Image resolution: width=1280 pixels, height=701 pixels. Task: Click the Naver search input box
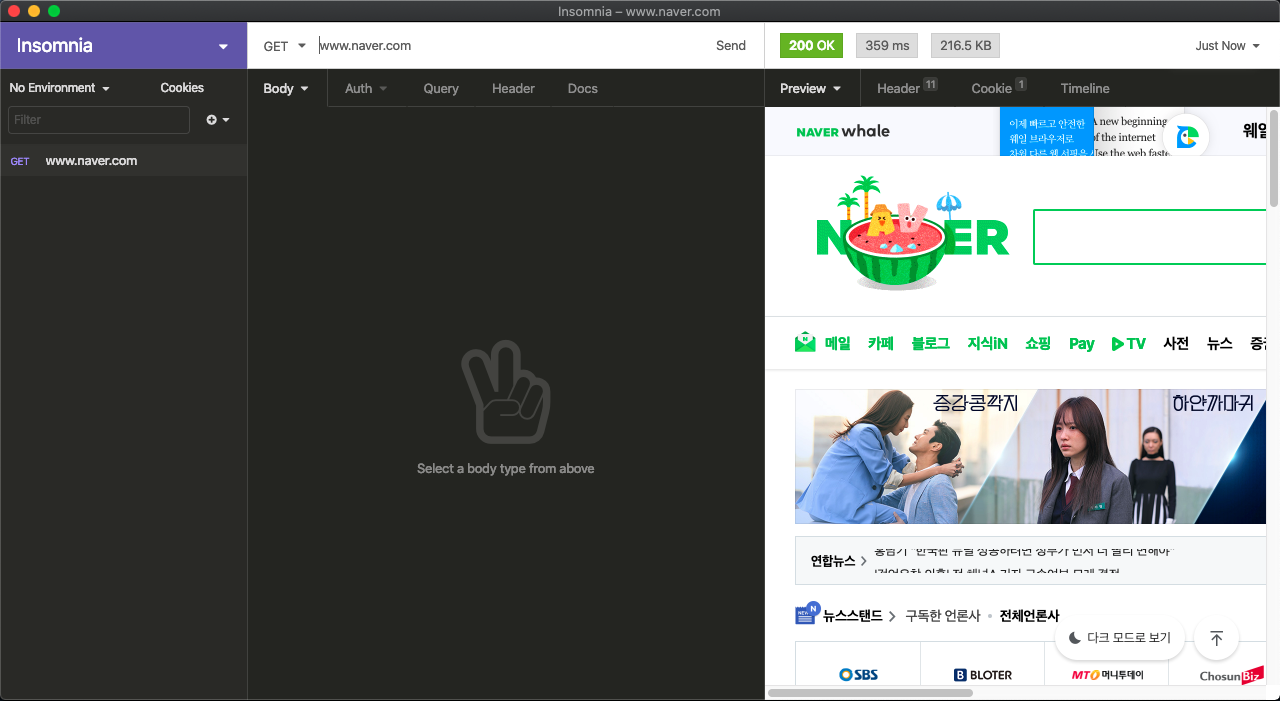[x=1150, y=237]
